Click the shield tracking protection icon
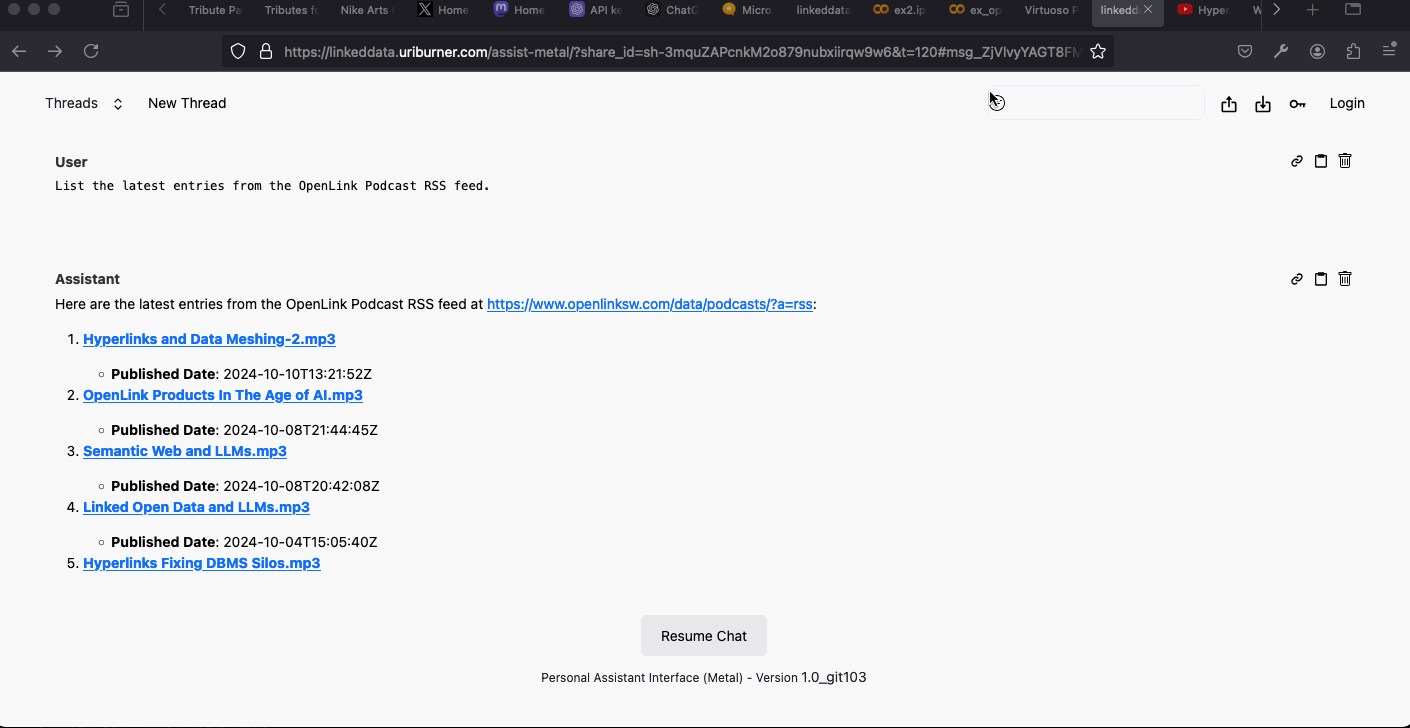The height and width of the screenshot is (728, 1410). pyautogui.click(x=238, y=52)
